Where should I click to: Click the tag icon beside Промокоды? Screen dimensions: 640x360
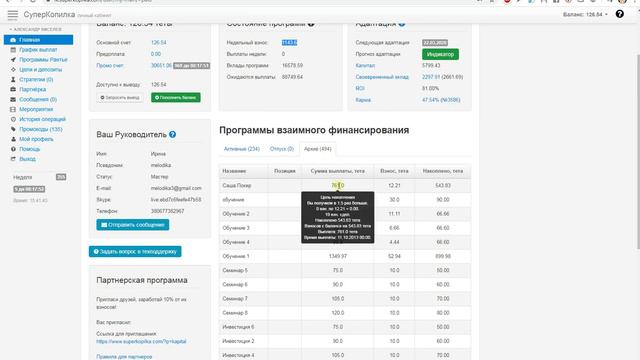[x=13, y=129]
